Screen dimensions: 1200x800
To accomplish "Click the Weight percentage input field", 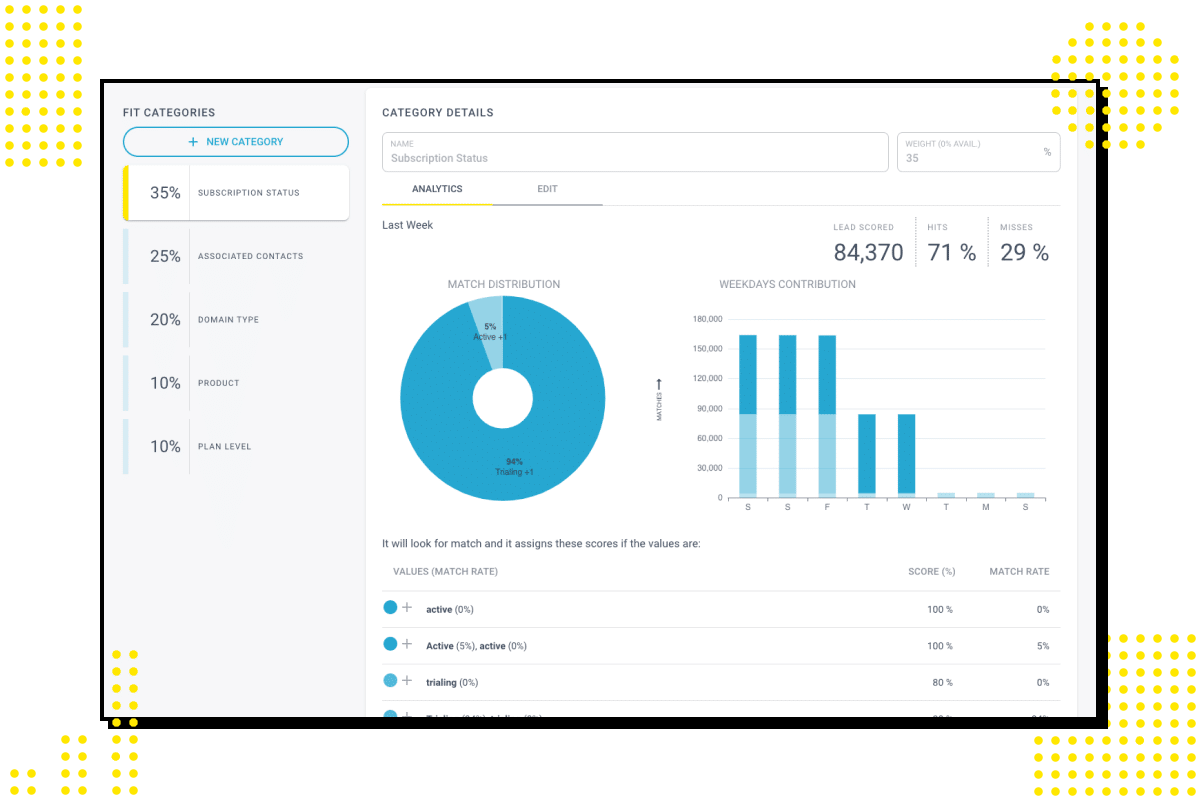I will [x=978, y=152].
